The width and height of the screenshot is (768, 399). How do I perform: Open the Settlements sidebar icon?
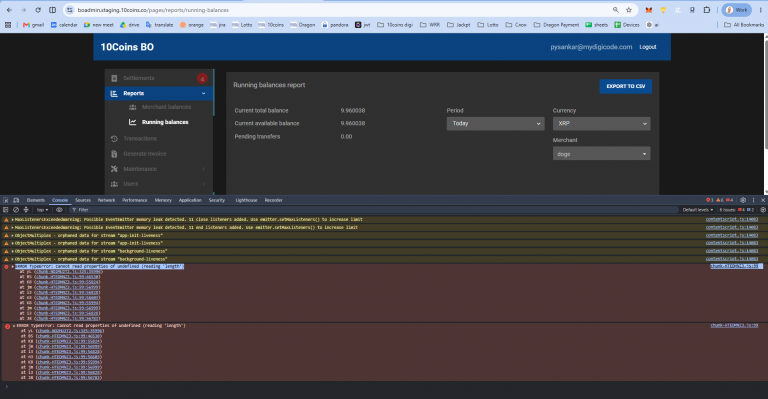pos(114,78)
